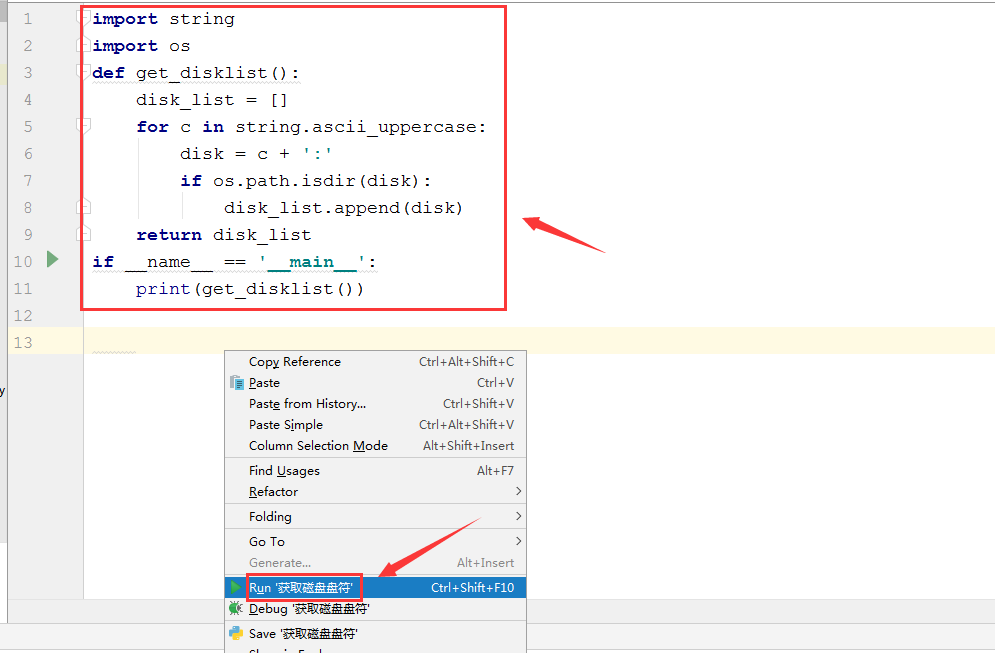This screenshot has width=995, height=653.
Task: Click "disk = c + ':'" on line 6
Action: point(256,154)
